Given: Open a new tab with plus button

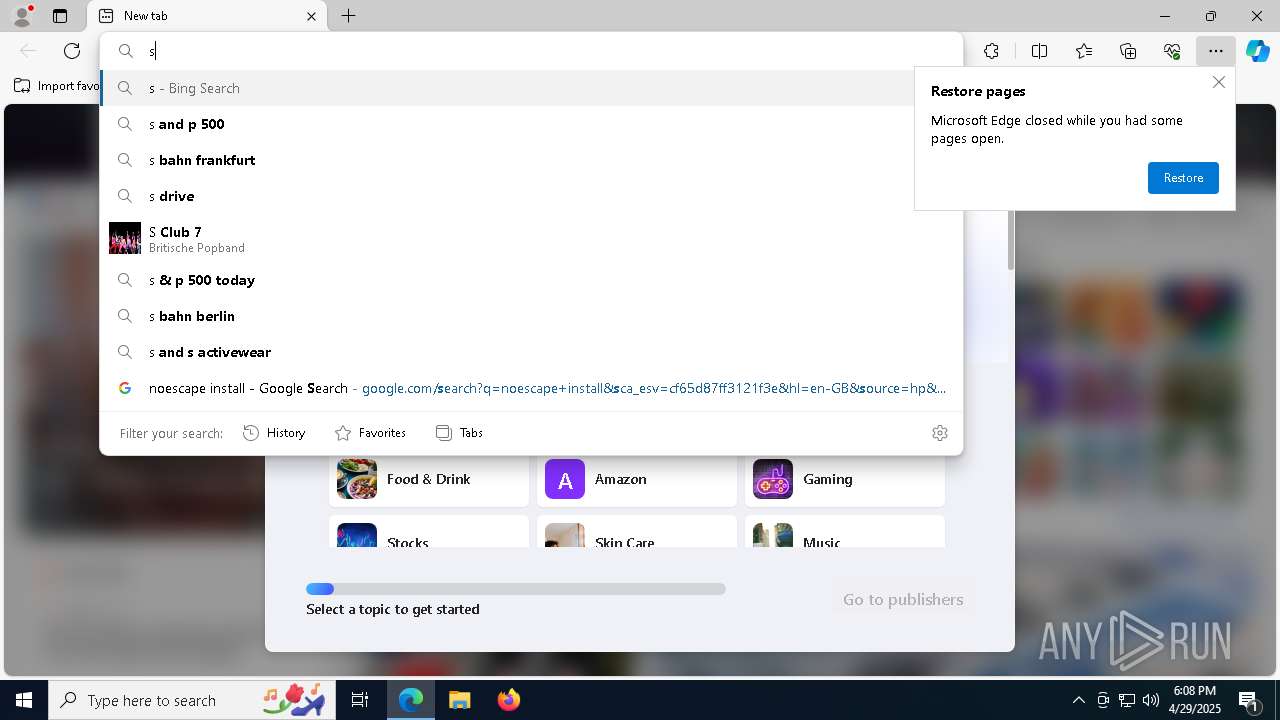Looking at the screenshot, I should [x=348, y=16].
